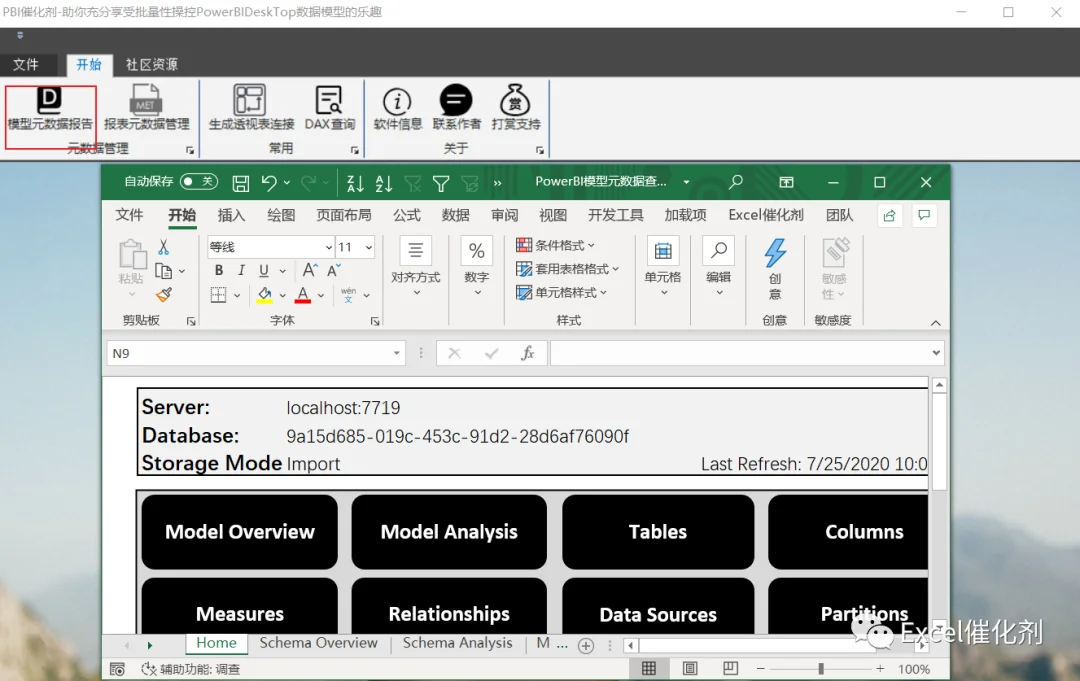Screen dimensions: 1080x681
Task: Use the Format Painter brush
Action: tap(164, 295)
